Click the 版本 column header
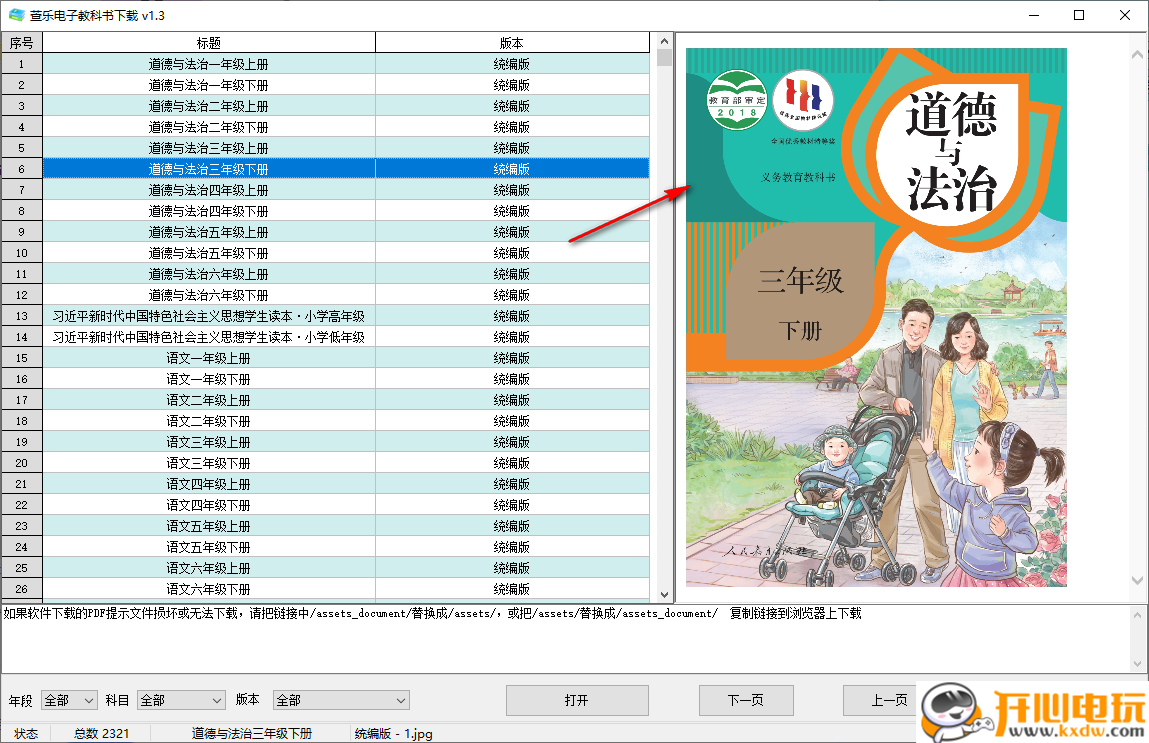The height and width of the screenshot is (743, 1149). tap(512, 42)
